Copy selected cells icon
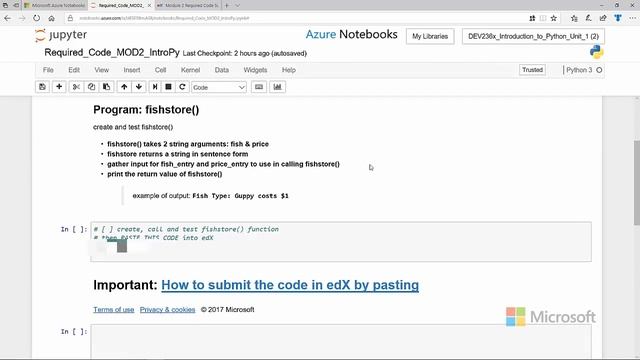640x360 pixels. click(x=91, y=87)
